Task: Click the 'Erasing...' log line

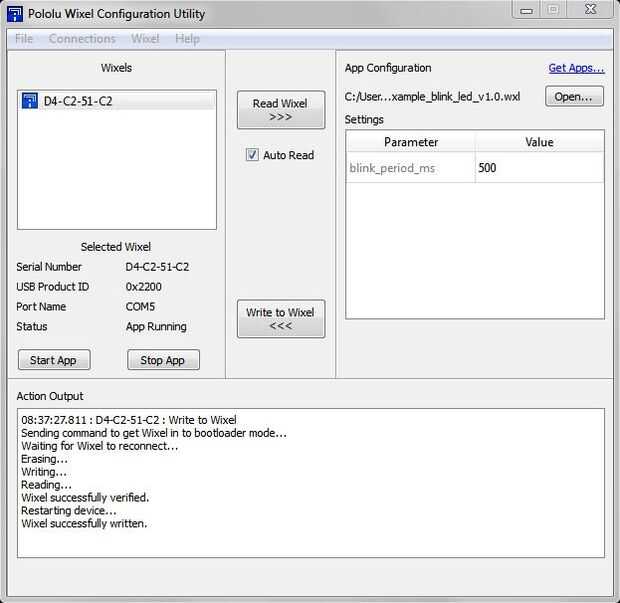Action: point(44,459)
